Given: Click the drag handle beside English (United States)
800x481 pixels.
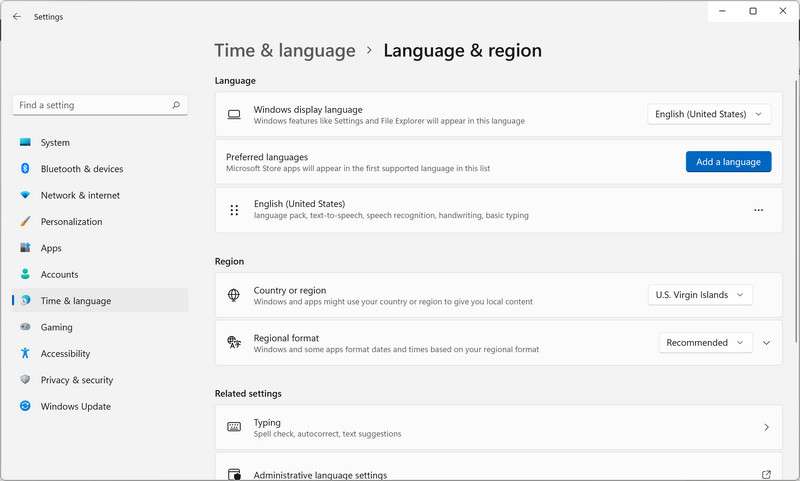Looking at the screenshot, I should click(x=234, y=210).
